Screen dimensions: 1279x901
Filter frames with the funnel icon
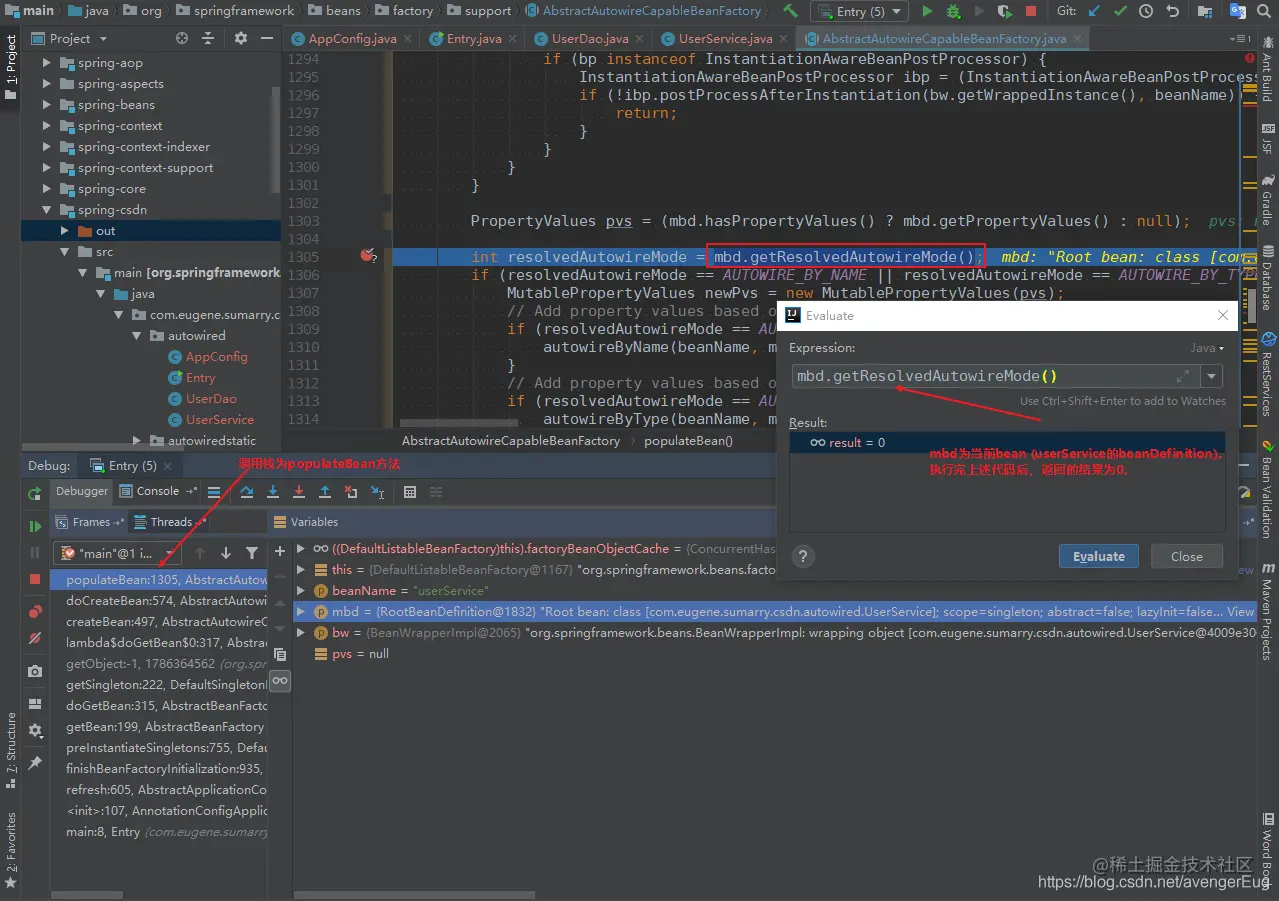(x=252, y=553)
